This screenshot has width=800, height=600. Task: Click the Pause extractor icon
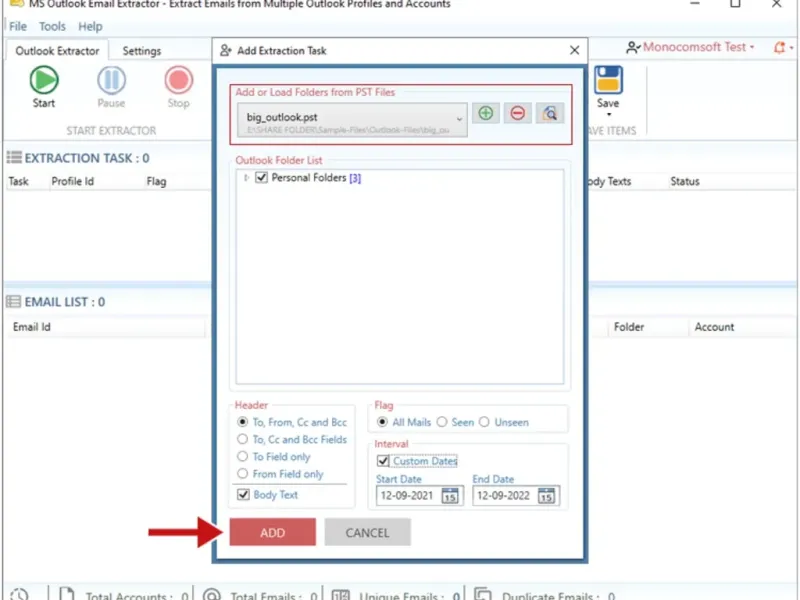coord(111,80)
